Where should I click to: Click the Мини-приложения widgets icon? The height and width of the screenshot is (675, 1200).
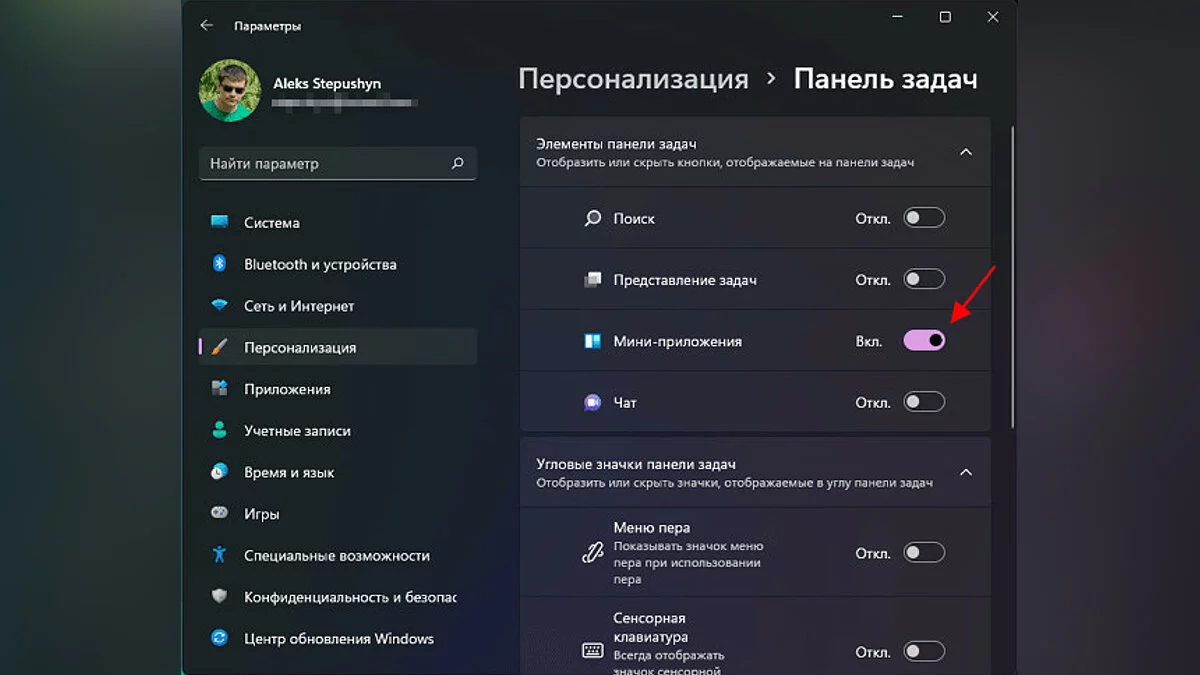pyautogui.click(x=592, y=341)
